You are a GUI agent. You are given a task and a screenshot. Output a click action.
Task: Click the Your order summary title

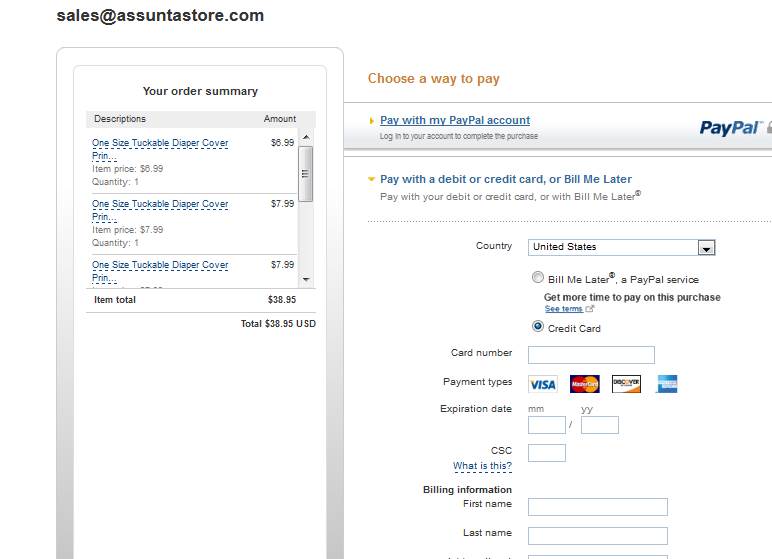200,91
